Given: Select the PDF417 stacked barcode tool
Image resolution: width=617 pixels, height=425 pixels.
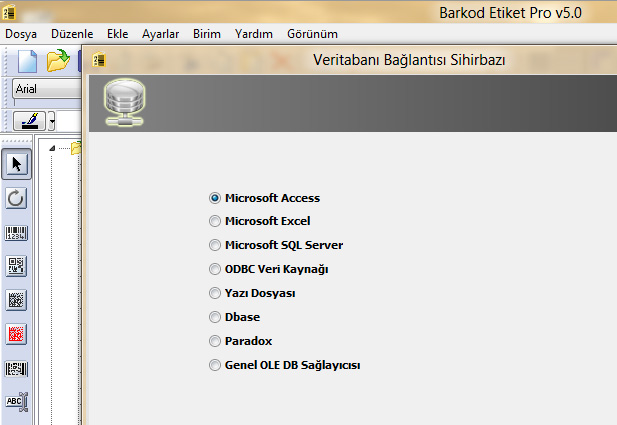Looking at the screenshot, I should pos(16,369).
